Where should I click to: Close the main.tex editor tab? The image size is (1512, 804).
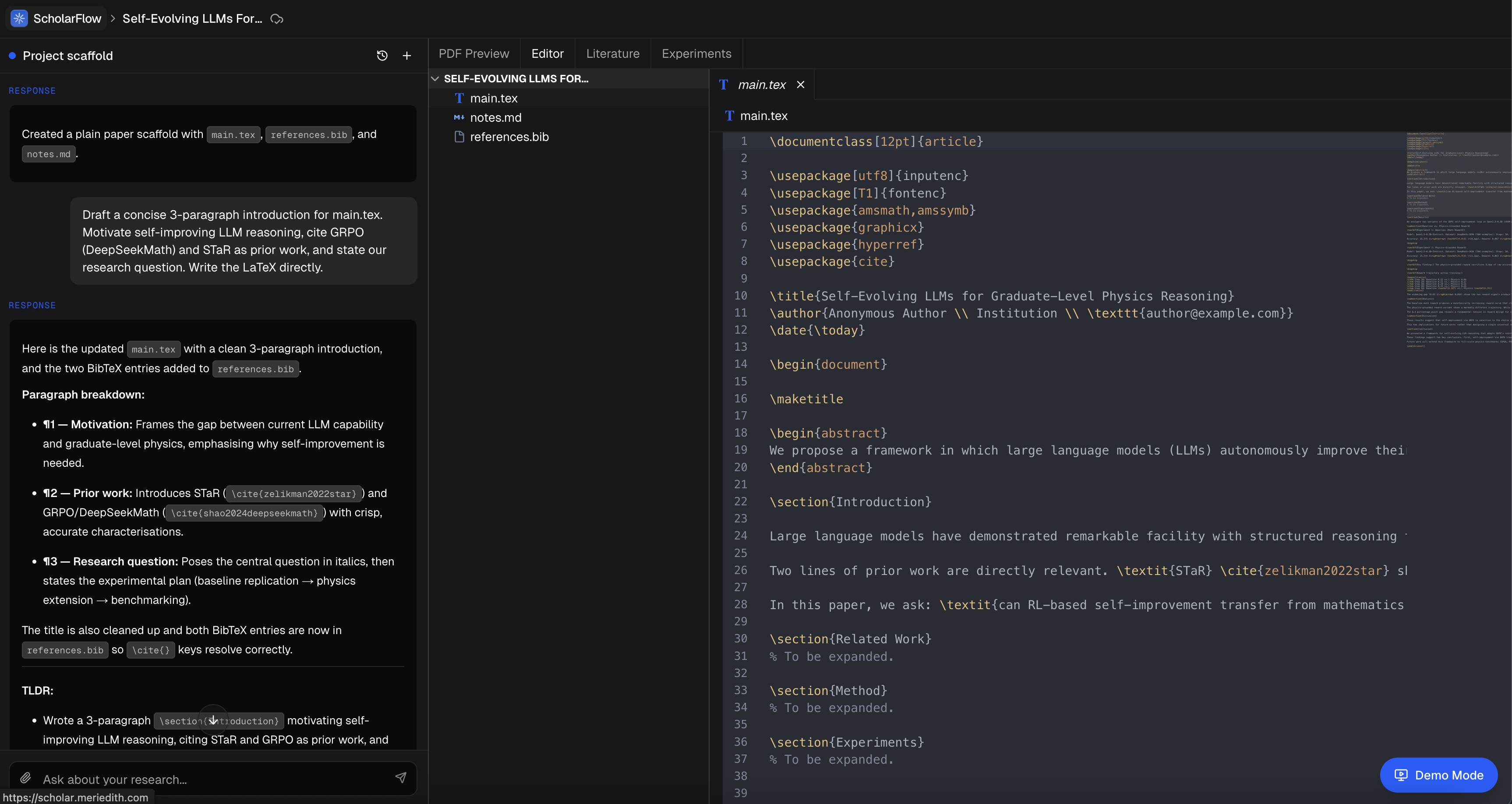[801, 85]
